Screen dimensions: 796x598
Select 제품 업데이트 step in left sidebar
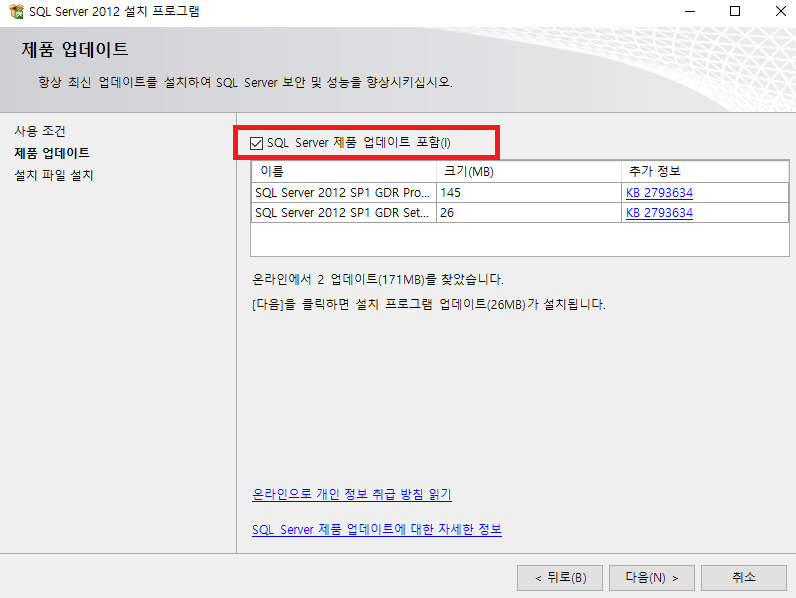point(52,153)
